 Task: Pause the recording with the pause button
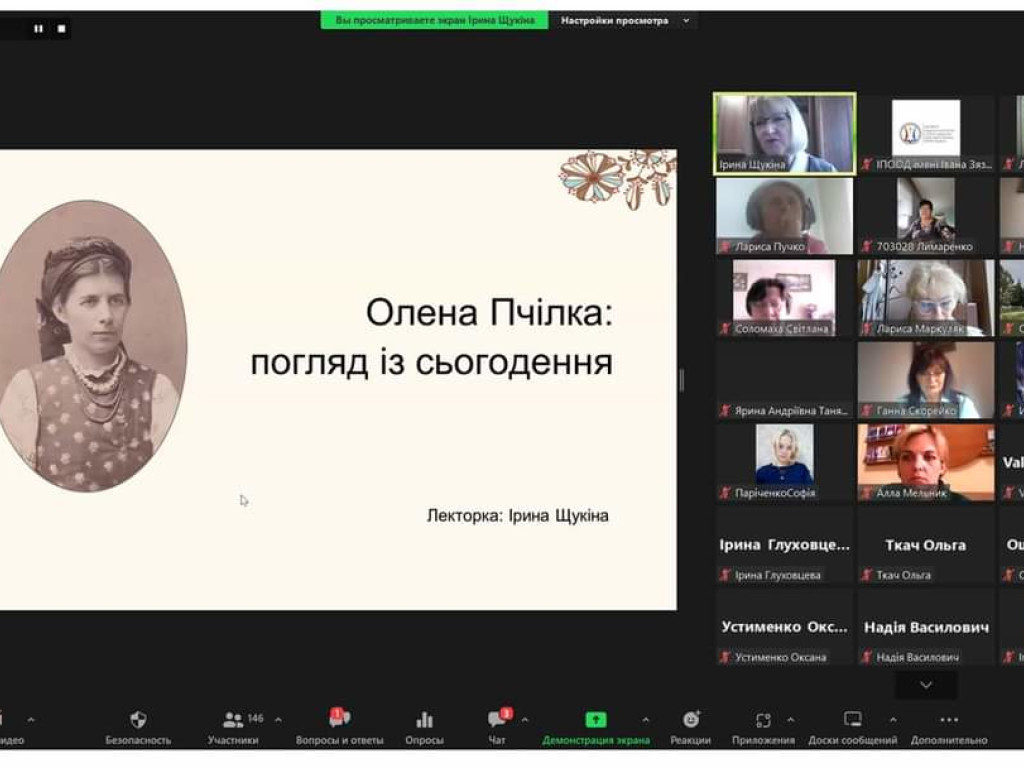[x=39, y=29]
